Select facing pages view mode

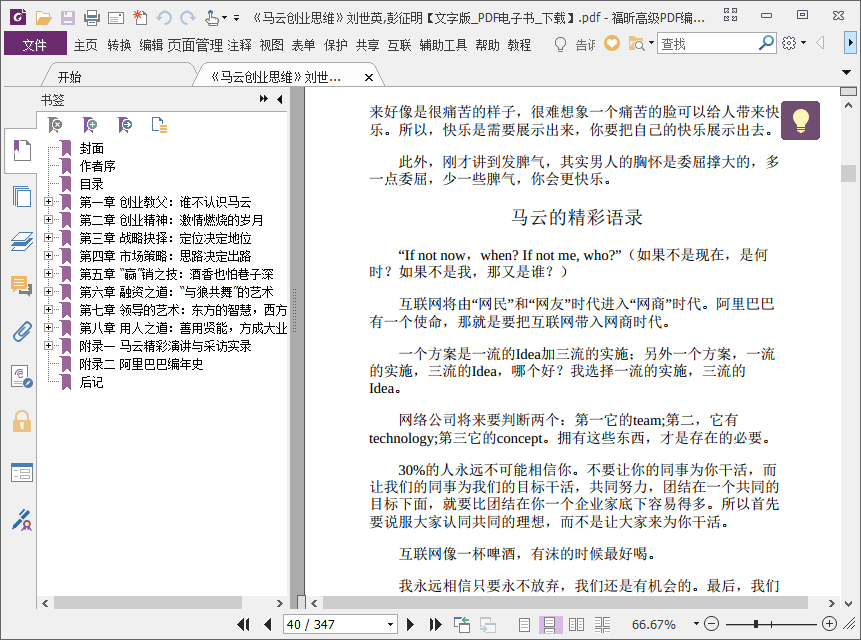point(576,624)
